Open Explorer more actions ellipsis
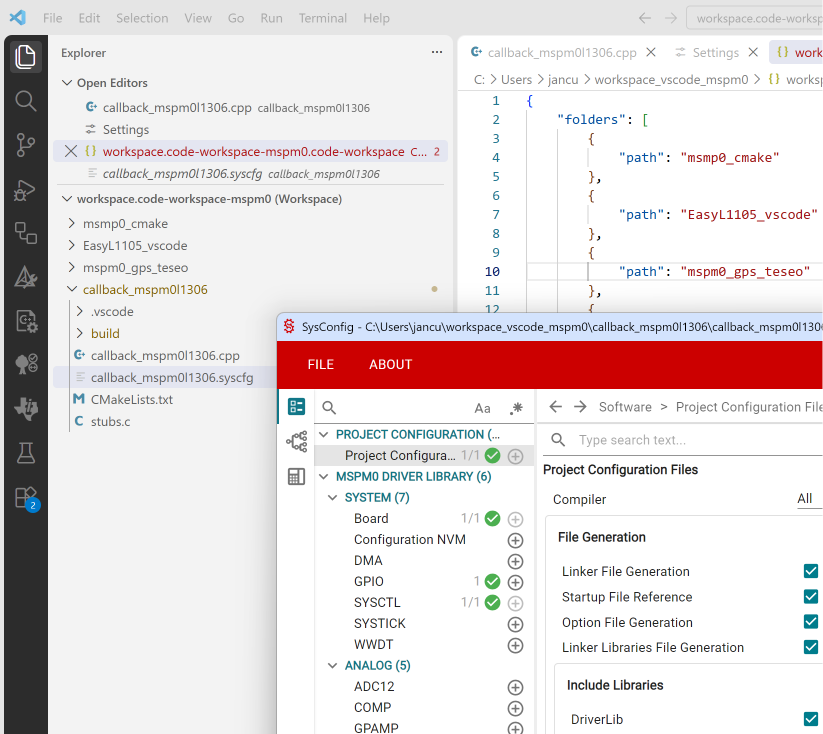The image size is (823, 734). point(437,52)
